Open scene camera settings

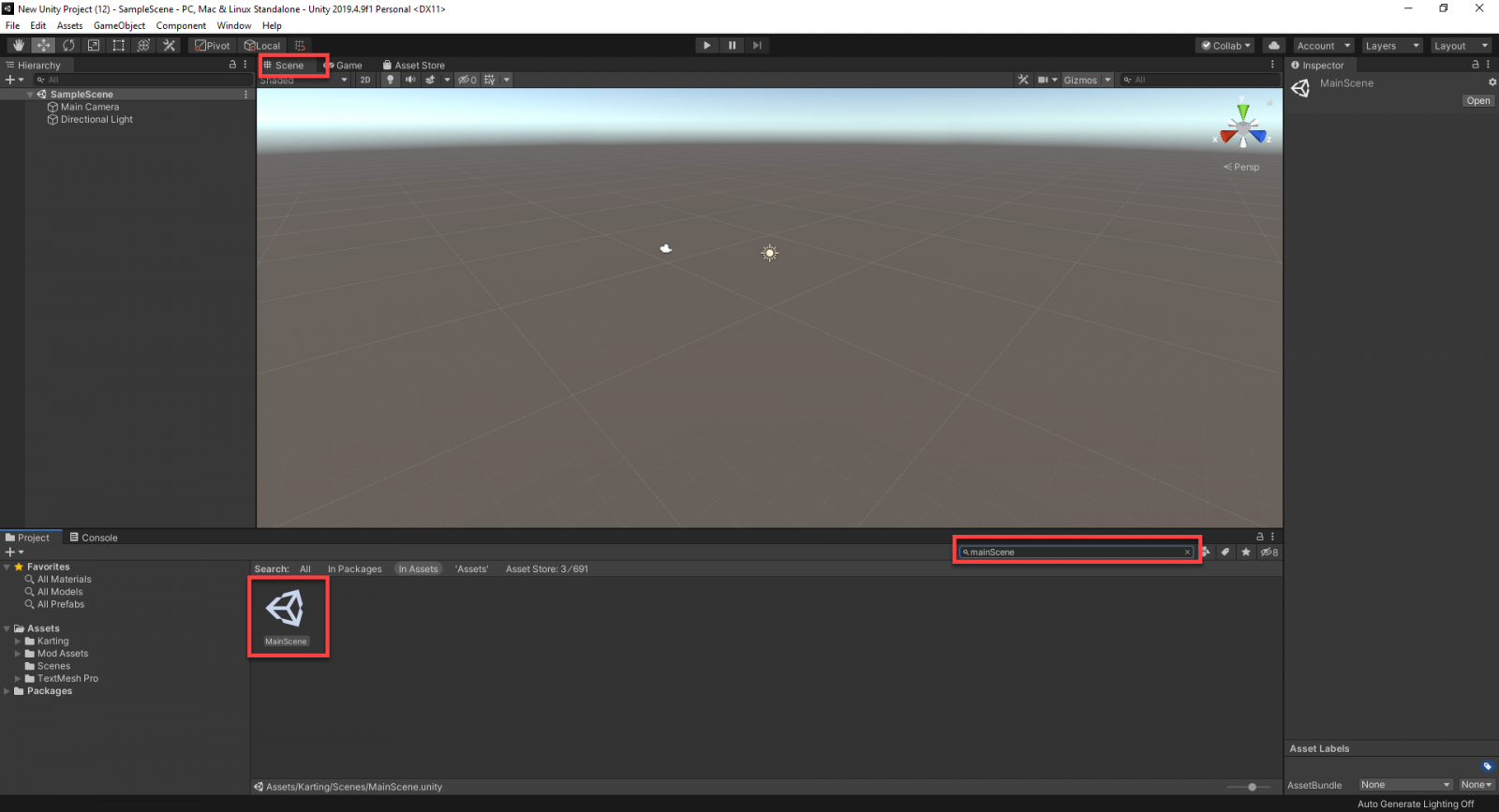(x=1047, y=80)
